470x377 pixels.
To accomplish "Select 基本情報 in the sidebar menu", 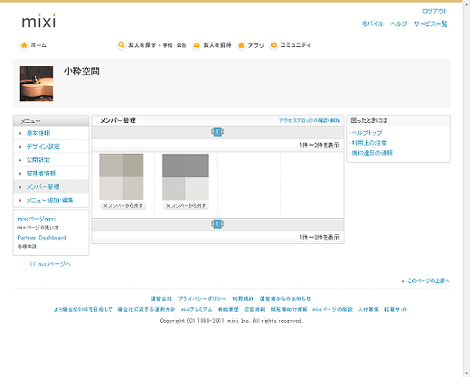I will 38,133.
